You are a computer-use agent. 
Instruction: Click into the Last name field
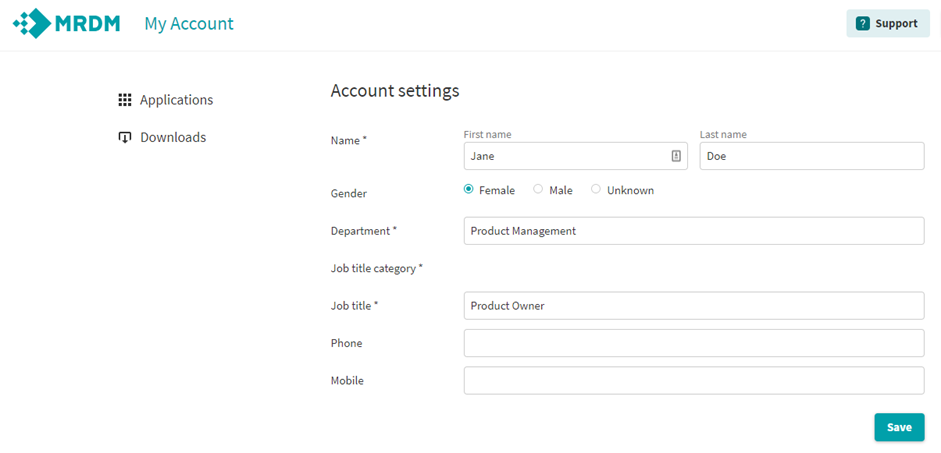pos(812,156)
